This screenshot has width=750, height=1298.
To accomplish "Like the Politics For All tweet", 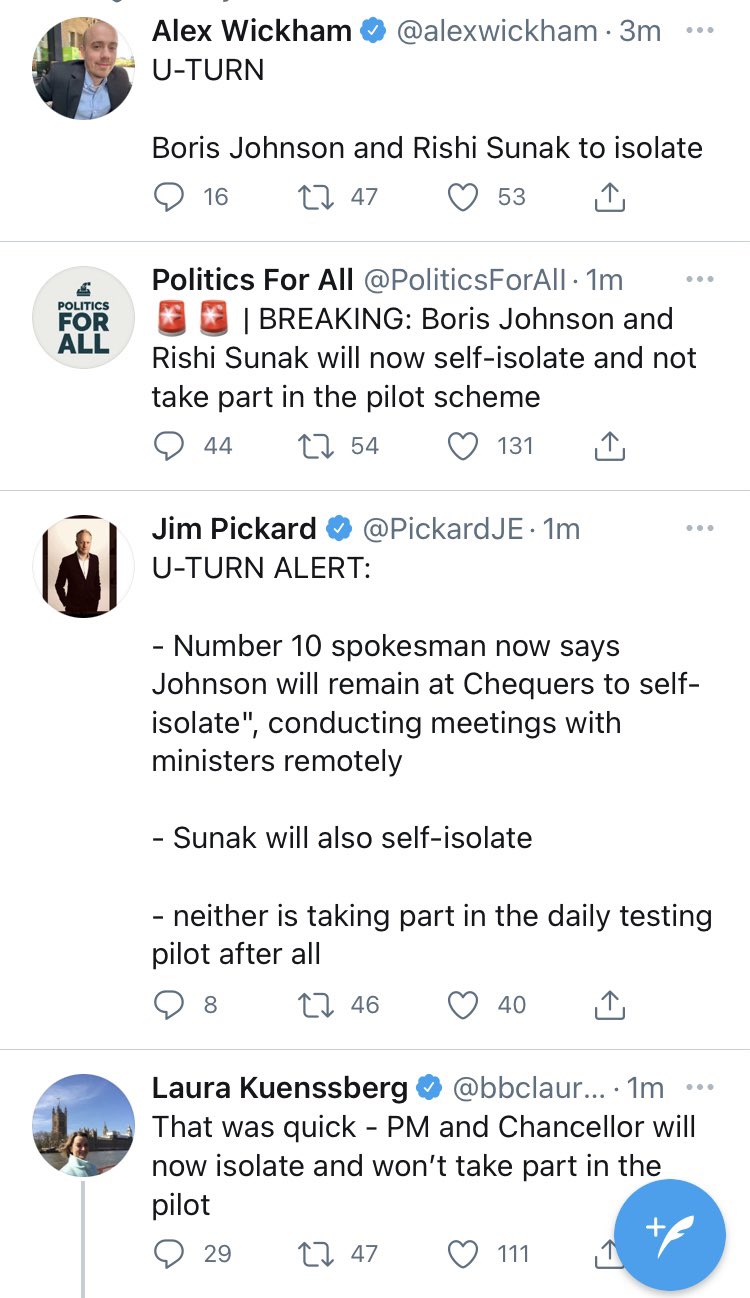I will pos(462,446).
